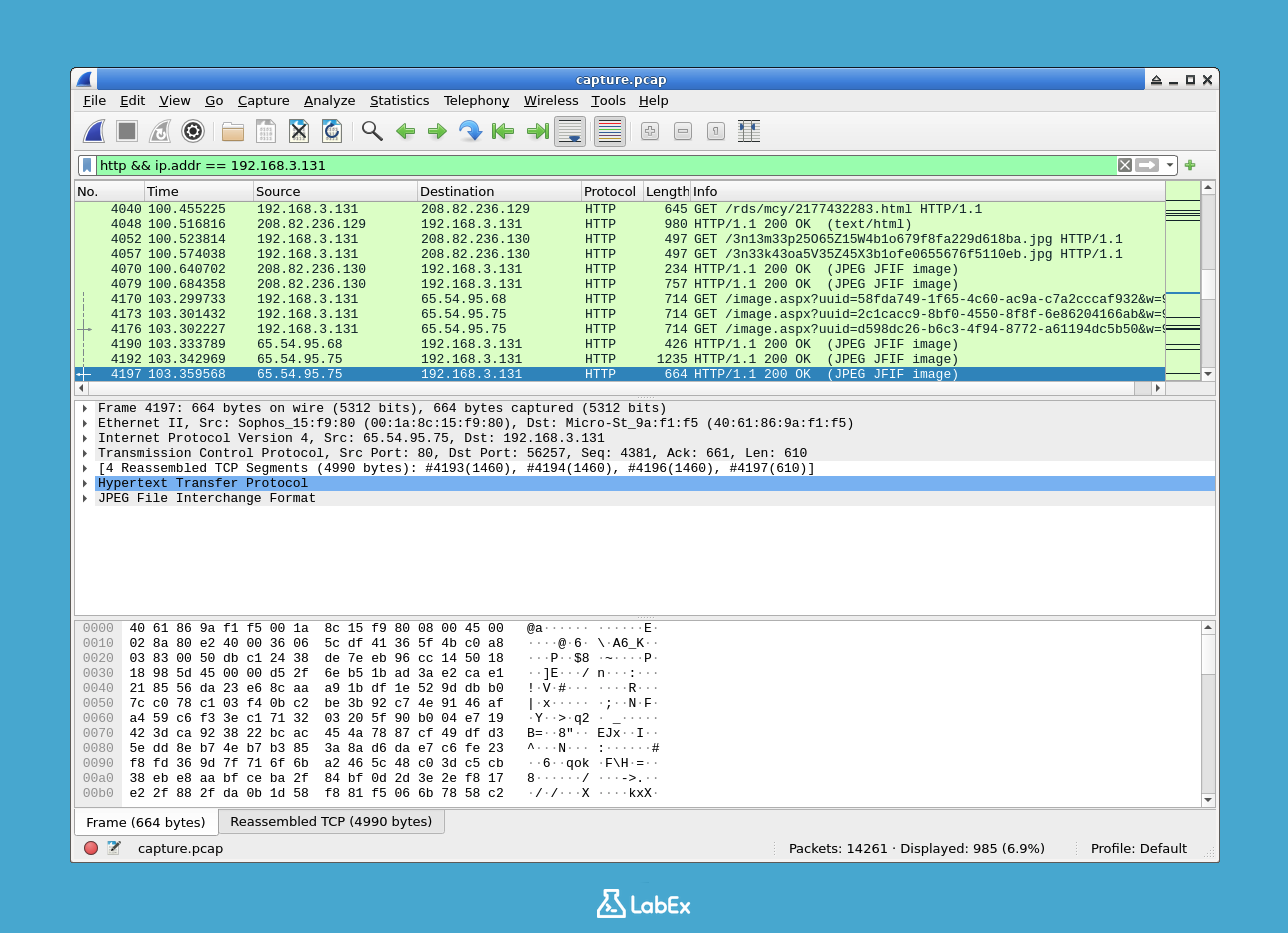The height and width of the screenshot is (933, 1288).
Task: Open capture options using the gear icon
Action: pyautogui.click(x=192, y=131)
